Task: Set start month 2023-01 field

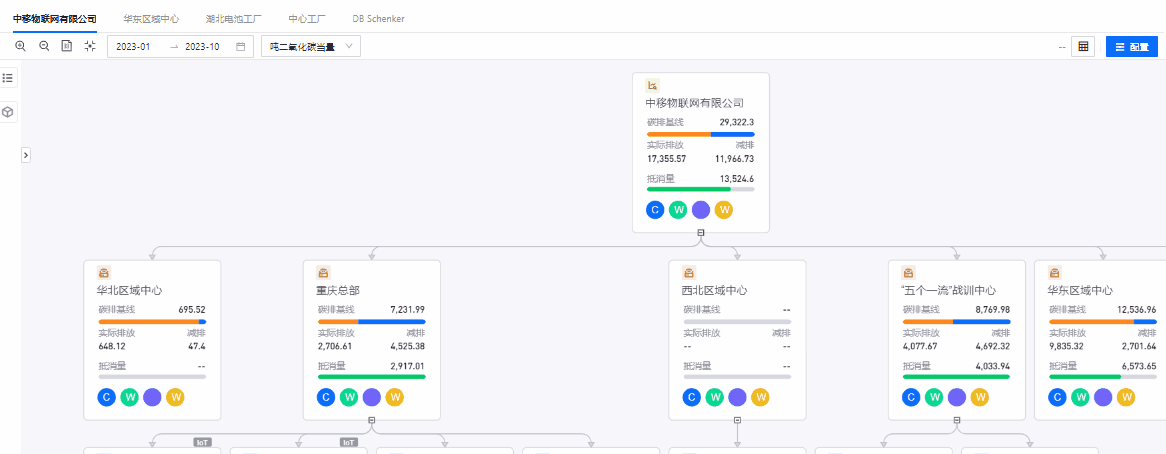Action: [134, 46]
